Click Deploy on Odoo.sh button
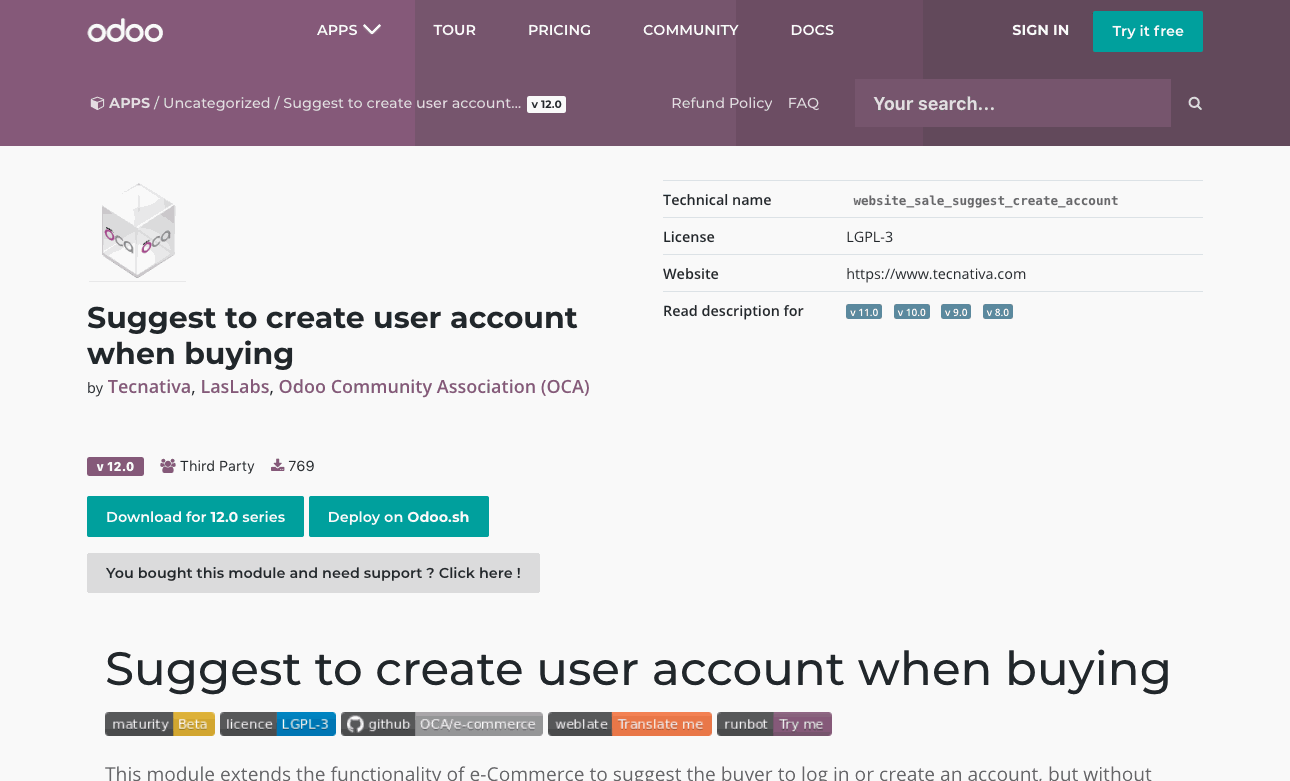Viewport: 1290px width, 781px height. (x=399, y=517)
